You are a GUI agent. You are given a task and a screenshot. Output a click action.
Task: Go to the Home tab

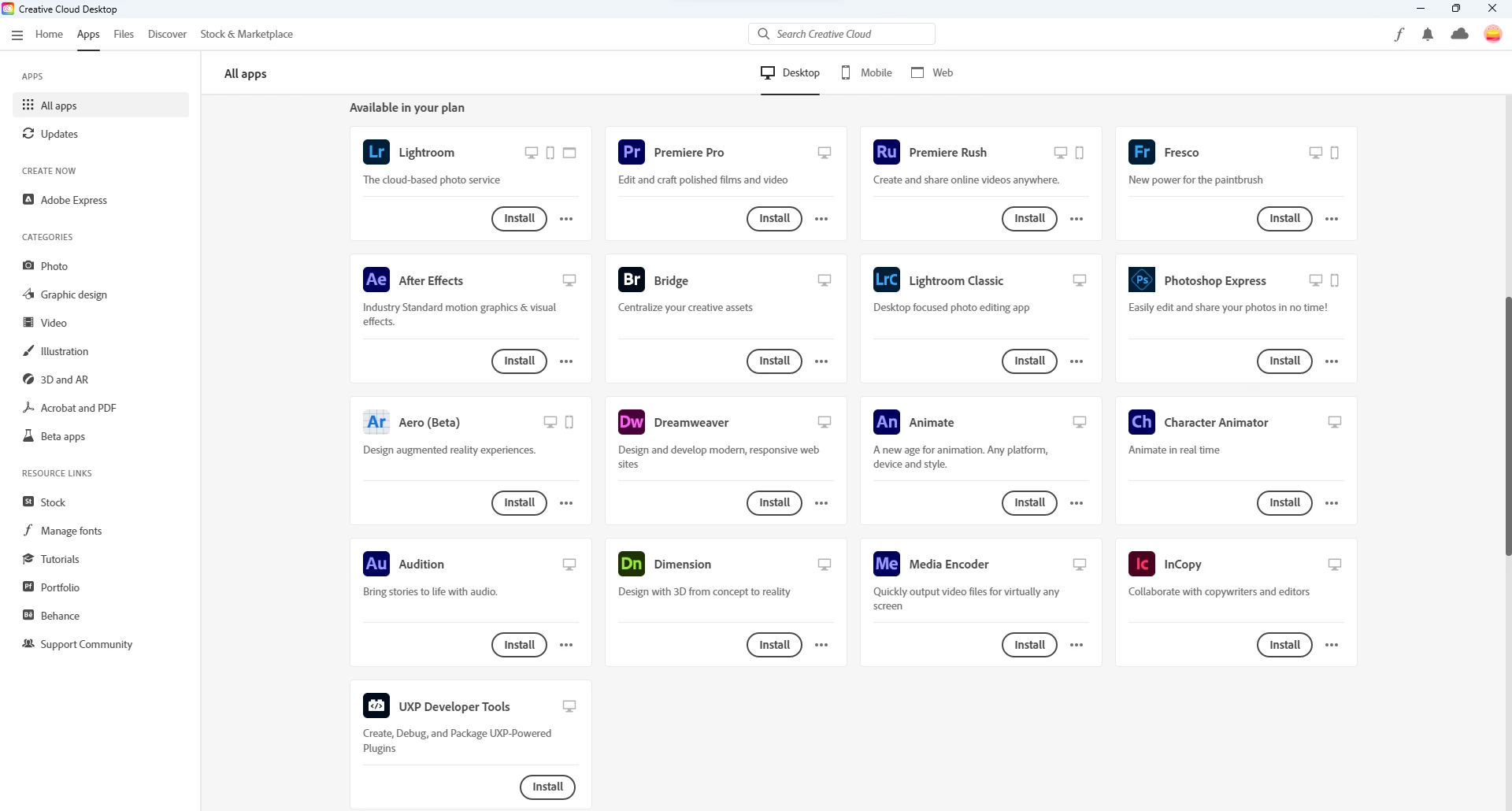point(49,34)
